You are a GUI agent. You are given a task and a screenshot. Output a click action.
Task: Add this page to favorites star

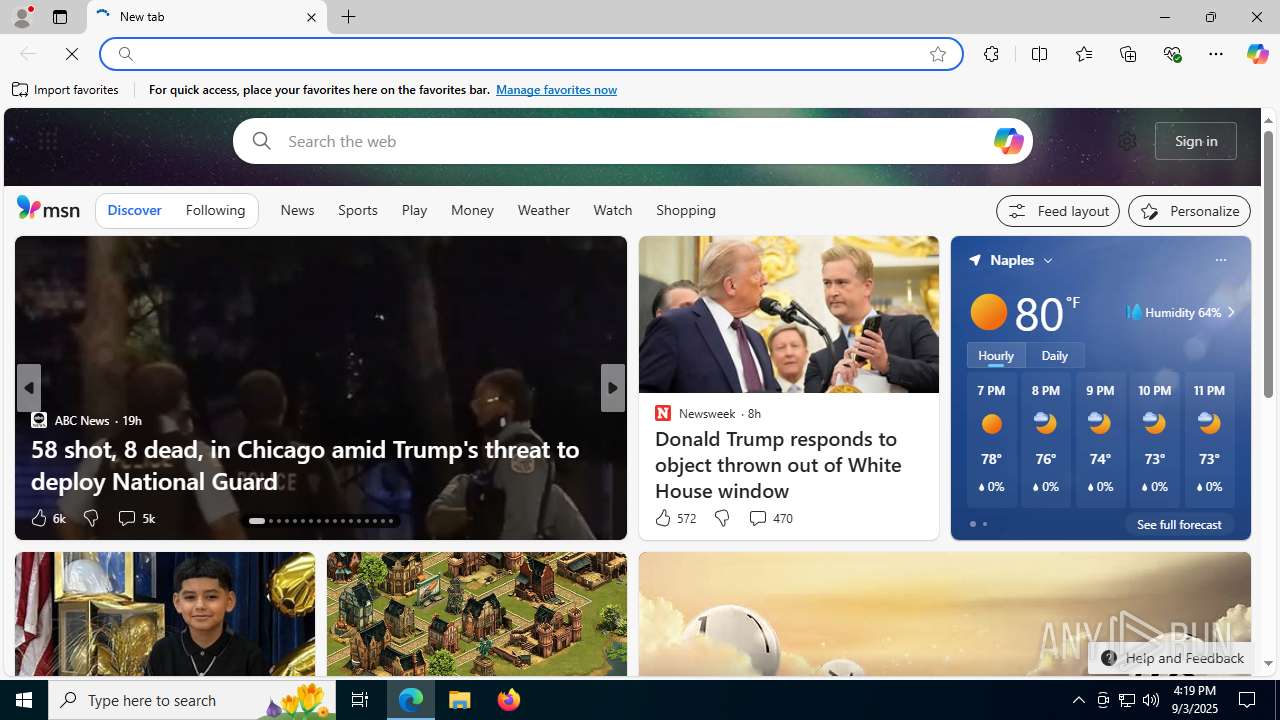click(937, 54)
